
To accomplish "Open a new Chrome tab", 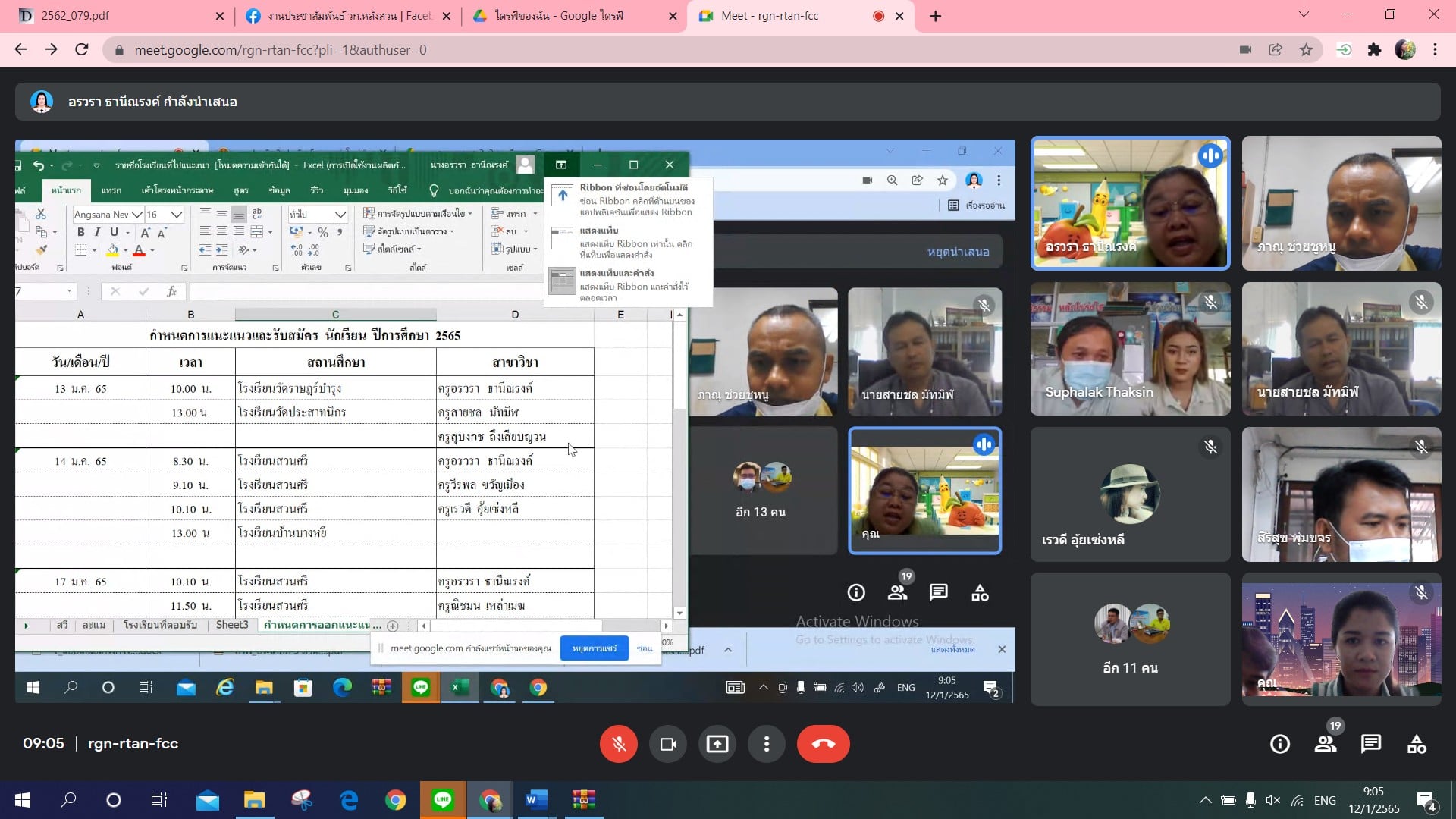I will point(936,16).
